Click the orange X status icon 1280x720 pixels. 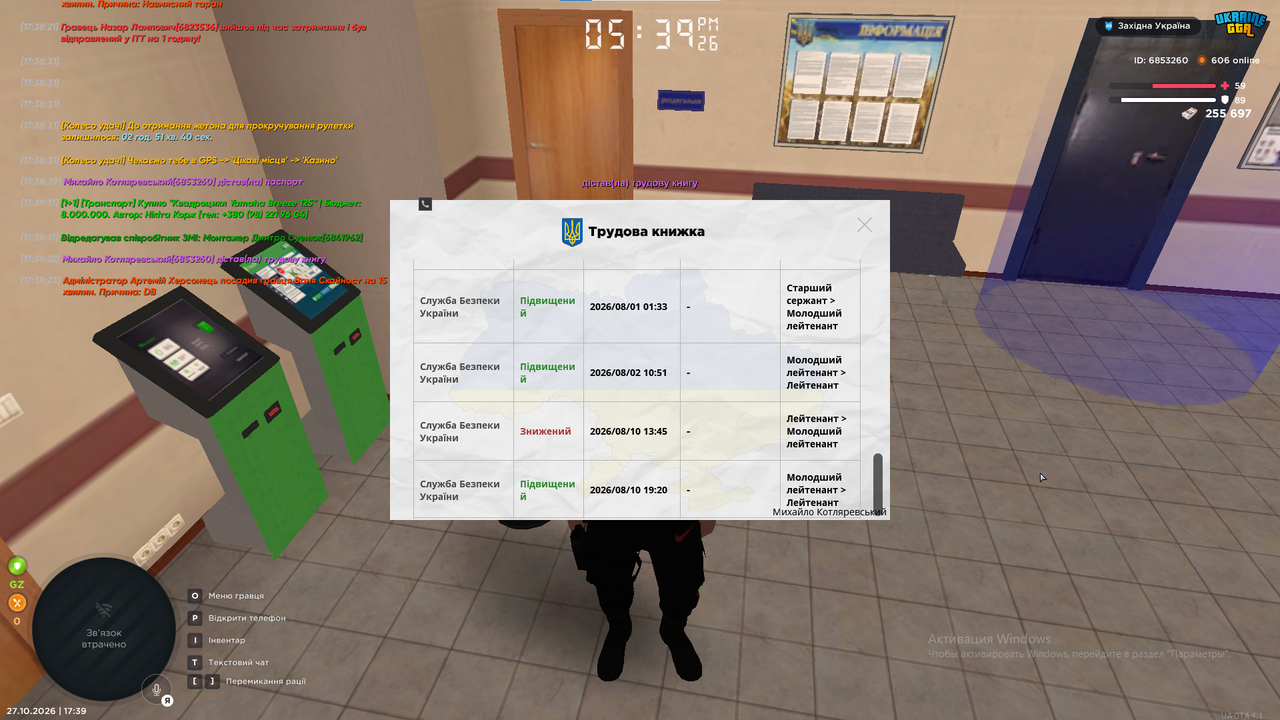coord(17,603)
